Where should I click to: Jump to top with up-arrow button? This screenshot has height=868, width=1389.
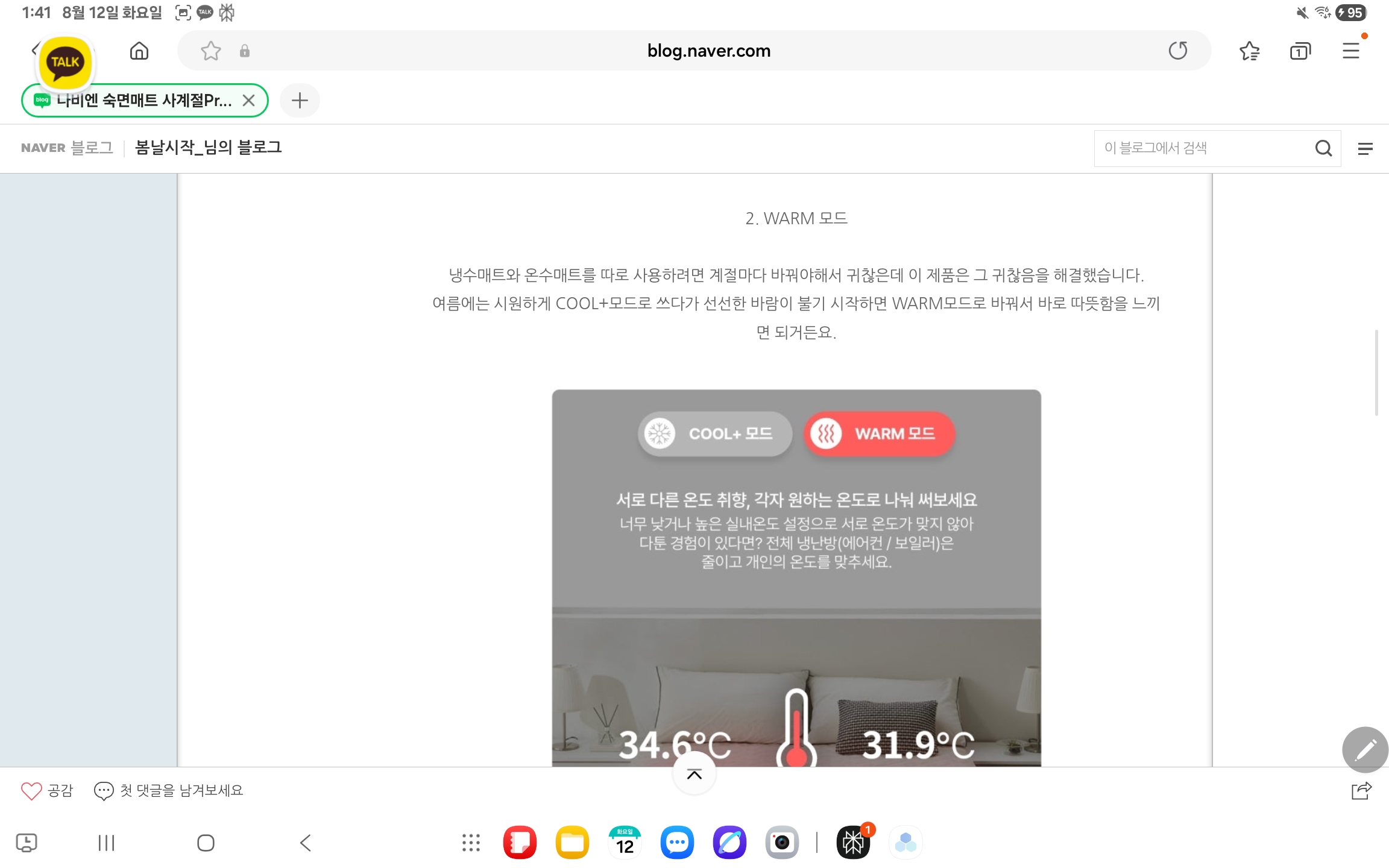pos(694,774)
